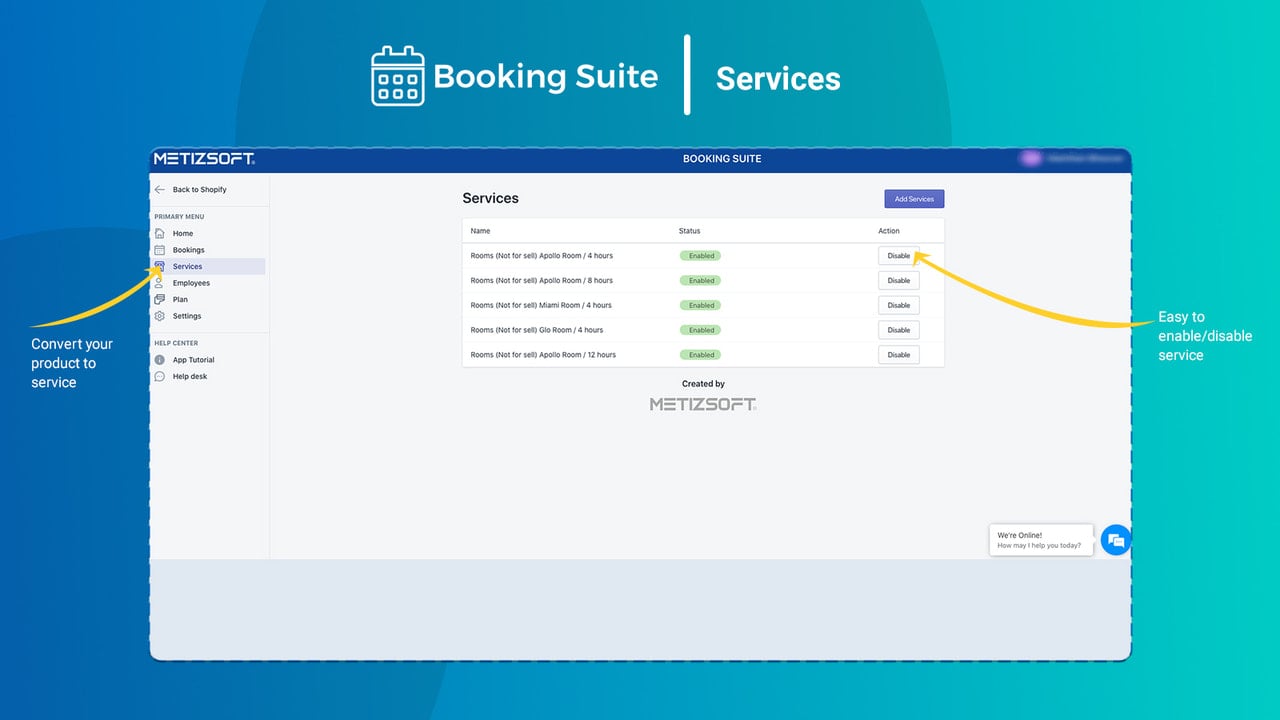The image size is (1280, 720).
Task: Click the Action column header
Action: [x=889, y=231]
